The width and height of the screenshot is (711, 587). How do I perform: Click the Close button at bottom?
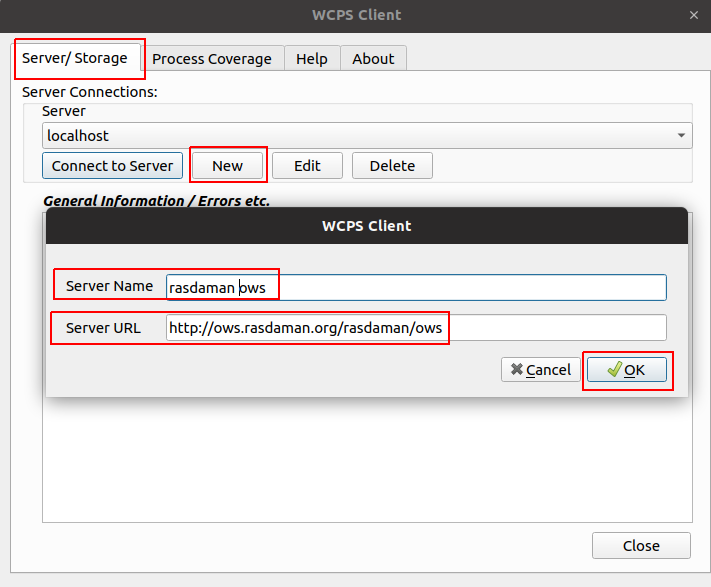tap(641, 546)
